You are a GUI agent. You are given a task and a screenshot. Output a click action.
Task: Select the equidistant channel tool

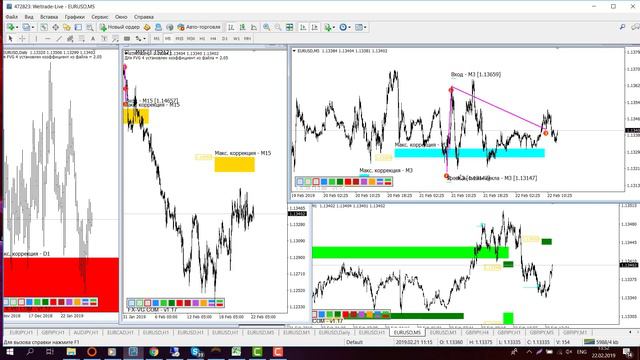(70, 39)
